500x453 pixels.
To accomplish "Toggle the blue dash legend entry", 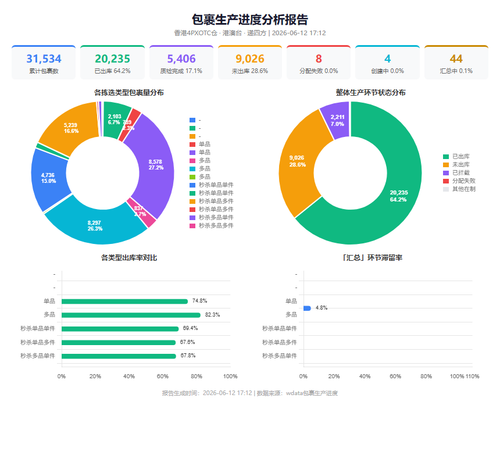I will point(195,120).
